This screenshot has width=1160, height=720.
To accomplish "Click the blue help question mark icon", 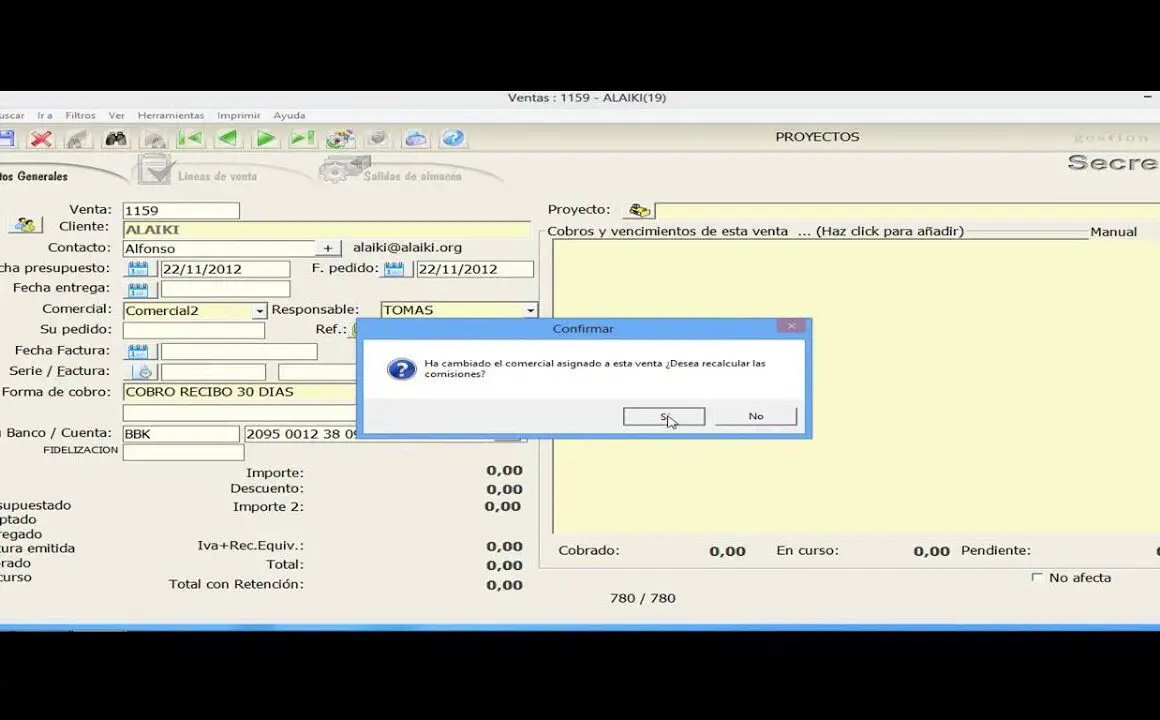I will click(x=453, y=139).
